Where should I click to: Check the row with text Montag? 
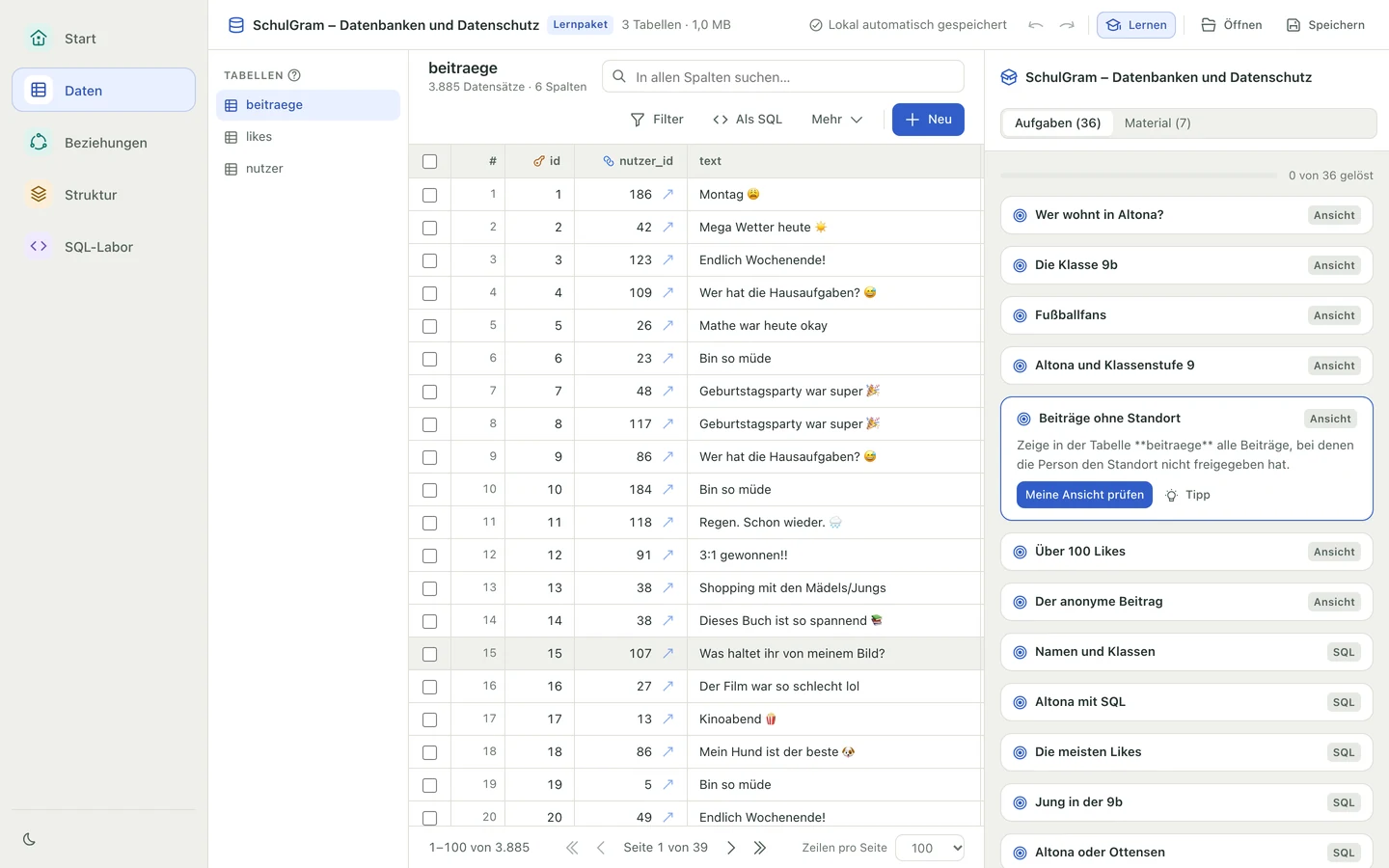430,195
